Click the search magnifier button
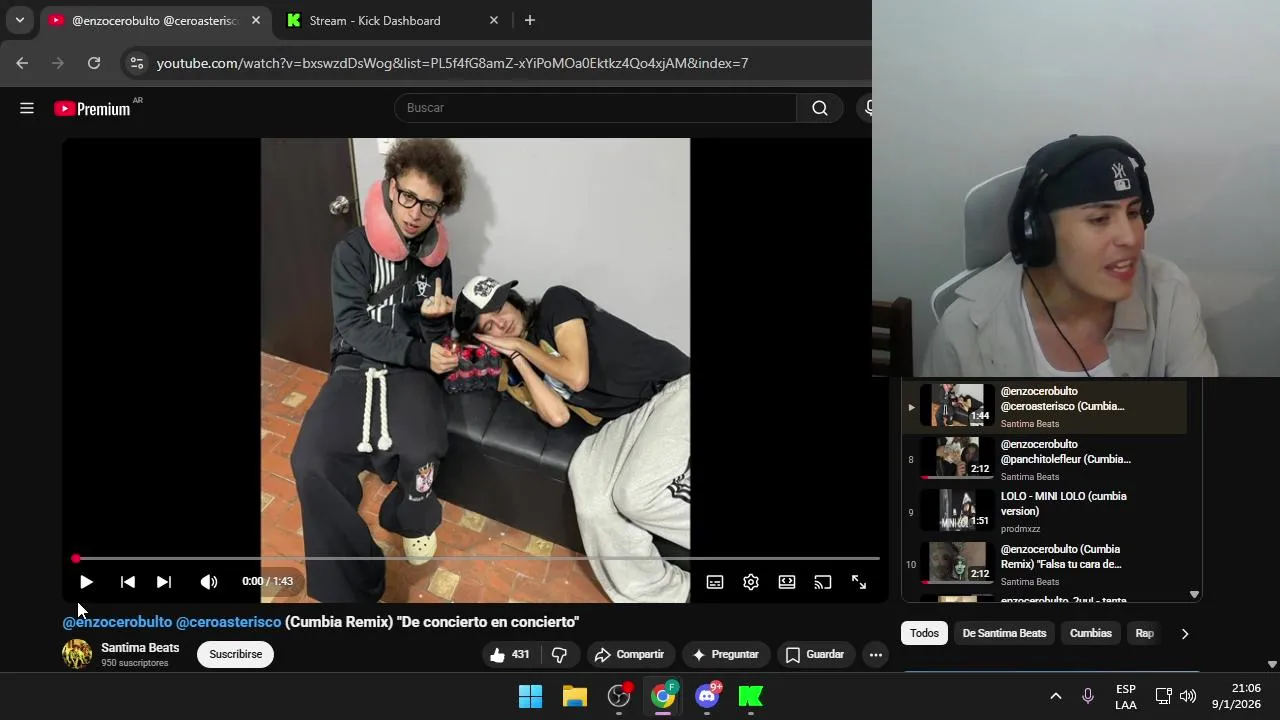The width and height of the screenshot is (1280, 720). [x=820, y=108]
